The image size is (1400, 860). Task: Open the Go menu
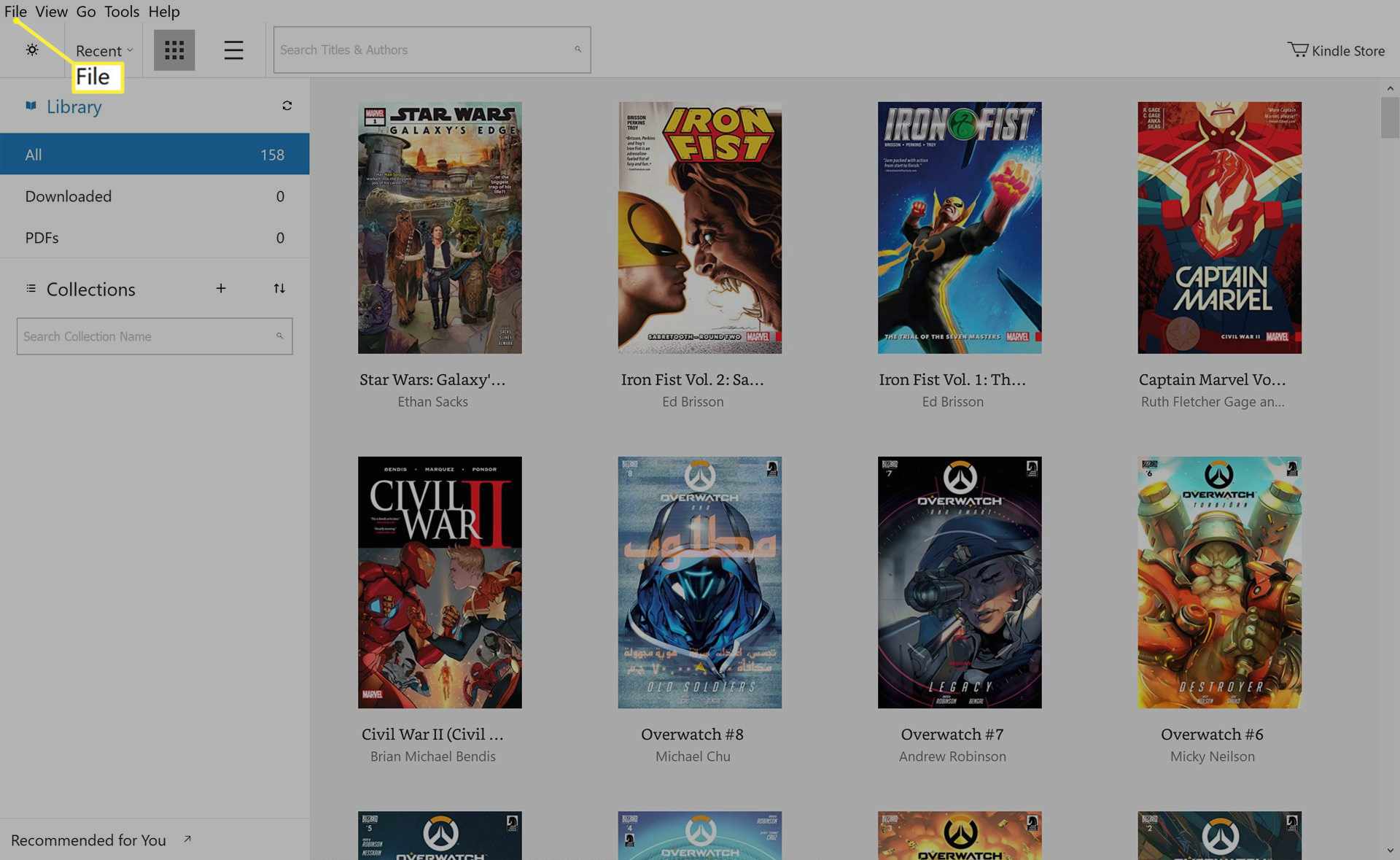point(85,11)
